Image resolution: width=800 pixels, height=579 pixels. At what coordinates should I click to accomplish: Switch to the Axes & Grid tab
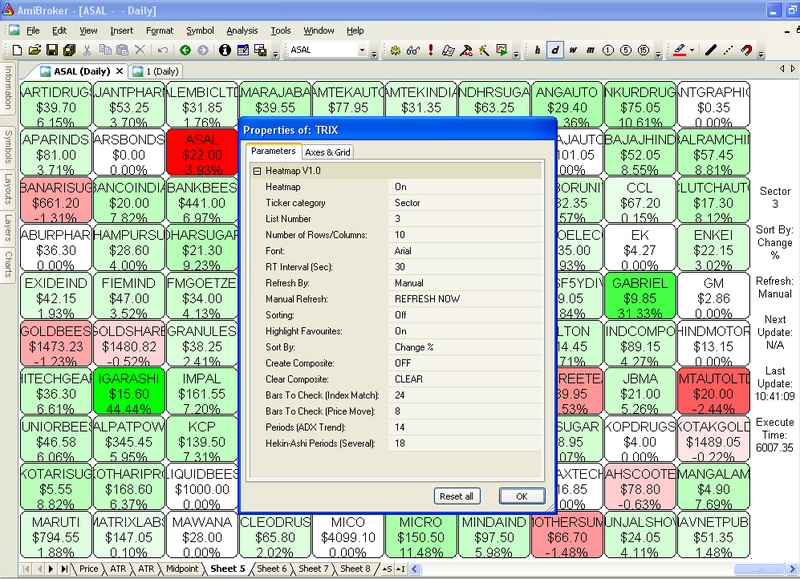[328, 152]
